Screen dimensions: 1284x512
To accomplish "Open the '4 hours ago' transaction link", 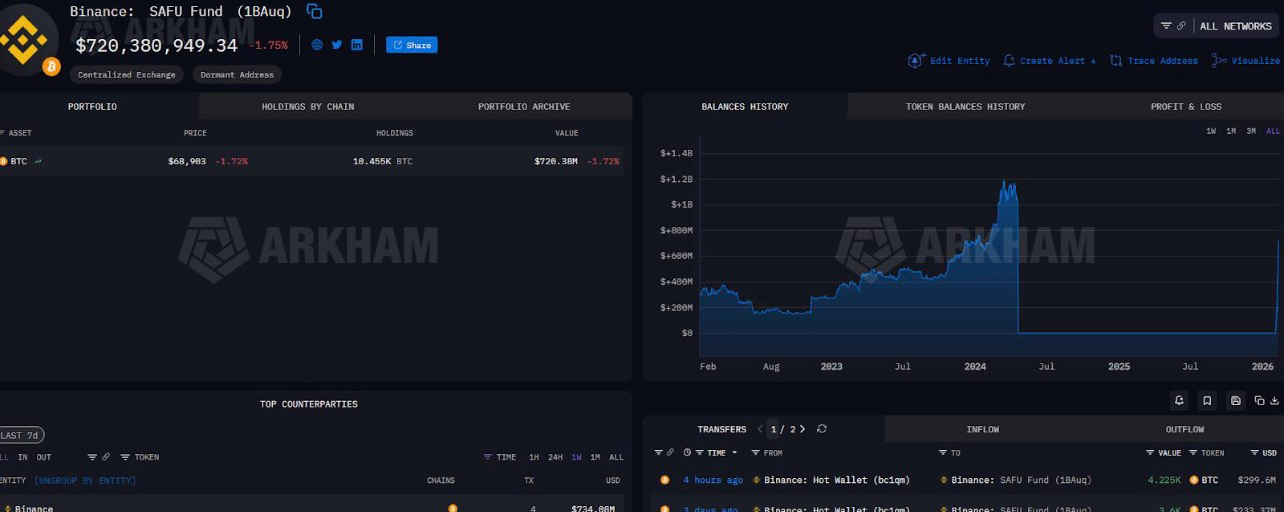I will 713,480.
